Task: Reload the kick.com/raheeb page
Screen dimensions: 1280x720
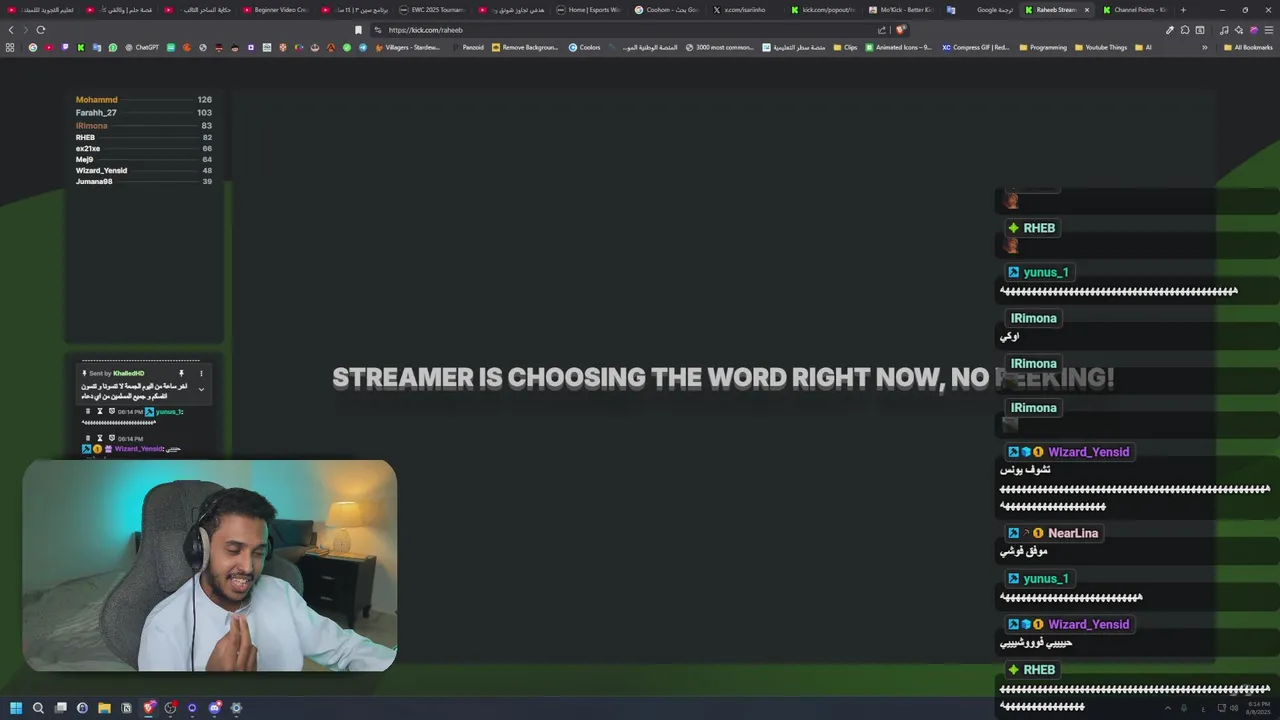Action: [41, 30]
